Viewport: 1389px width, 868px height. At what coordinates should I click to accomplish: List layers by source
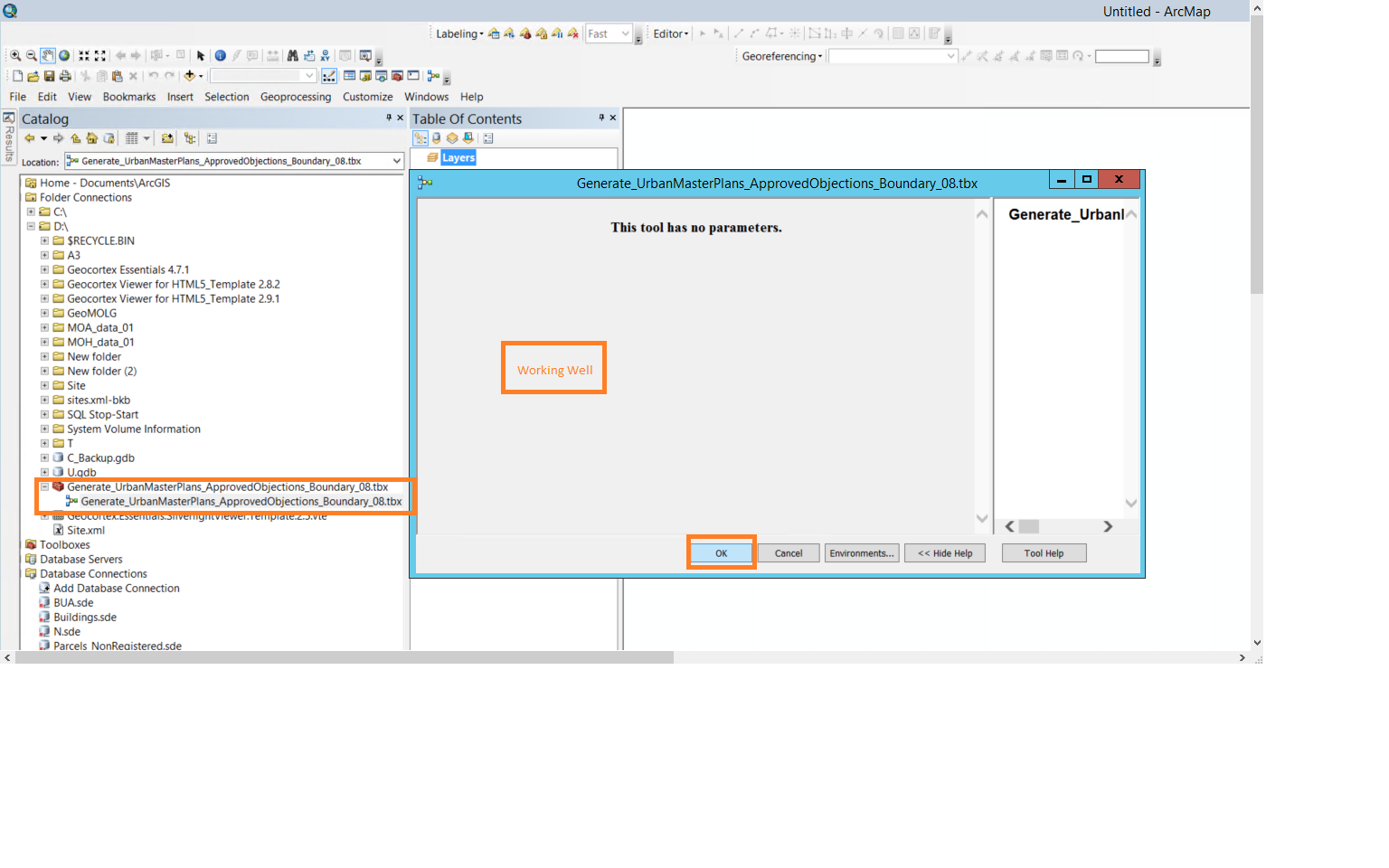[x=437, y=138]
